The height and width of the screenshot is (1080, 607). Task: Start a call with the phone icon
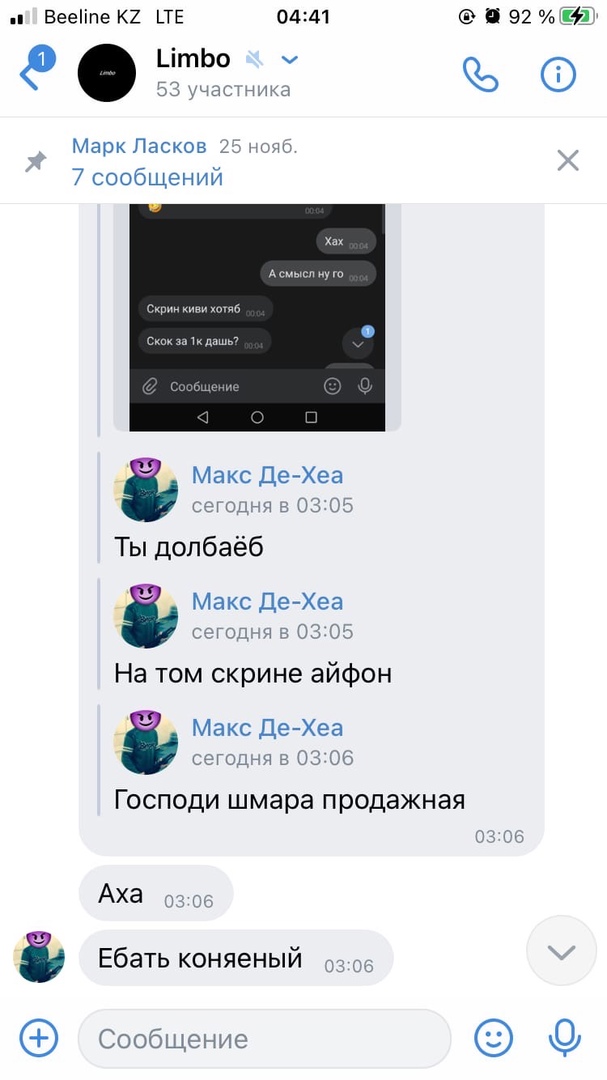(x=480, y=74)
